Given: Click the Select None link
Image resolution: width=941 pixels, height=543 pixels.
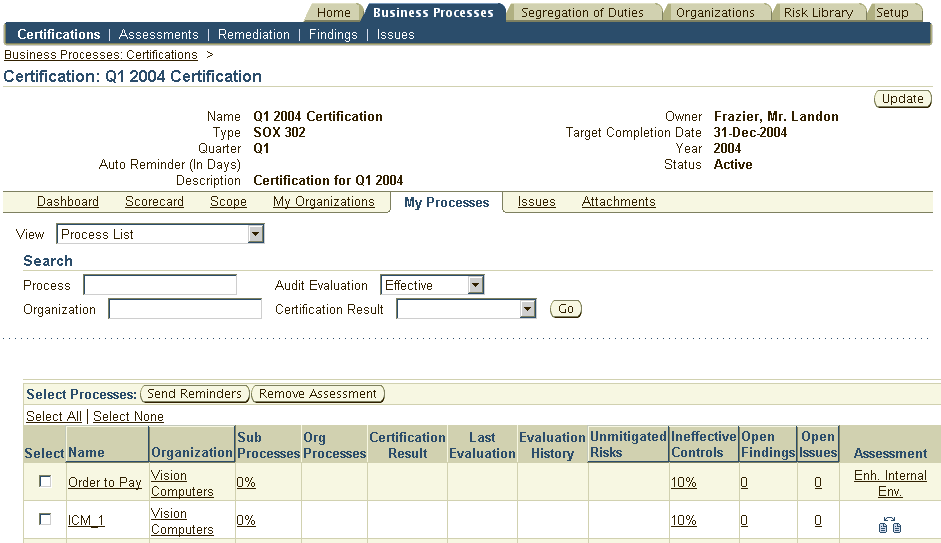Looking at the screenshot, I should tap(128, 416).
